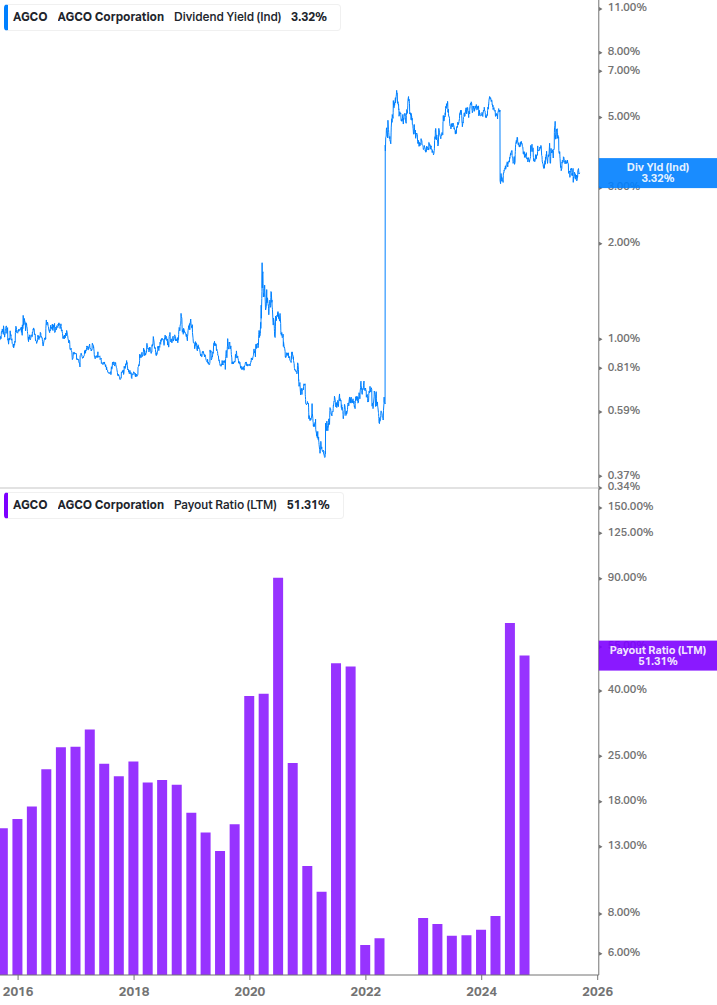Click the Payout Ratio (LTM) 51.31% value tag
The image size is (717, 1005).
coord(657,656)
